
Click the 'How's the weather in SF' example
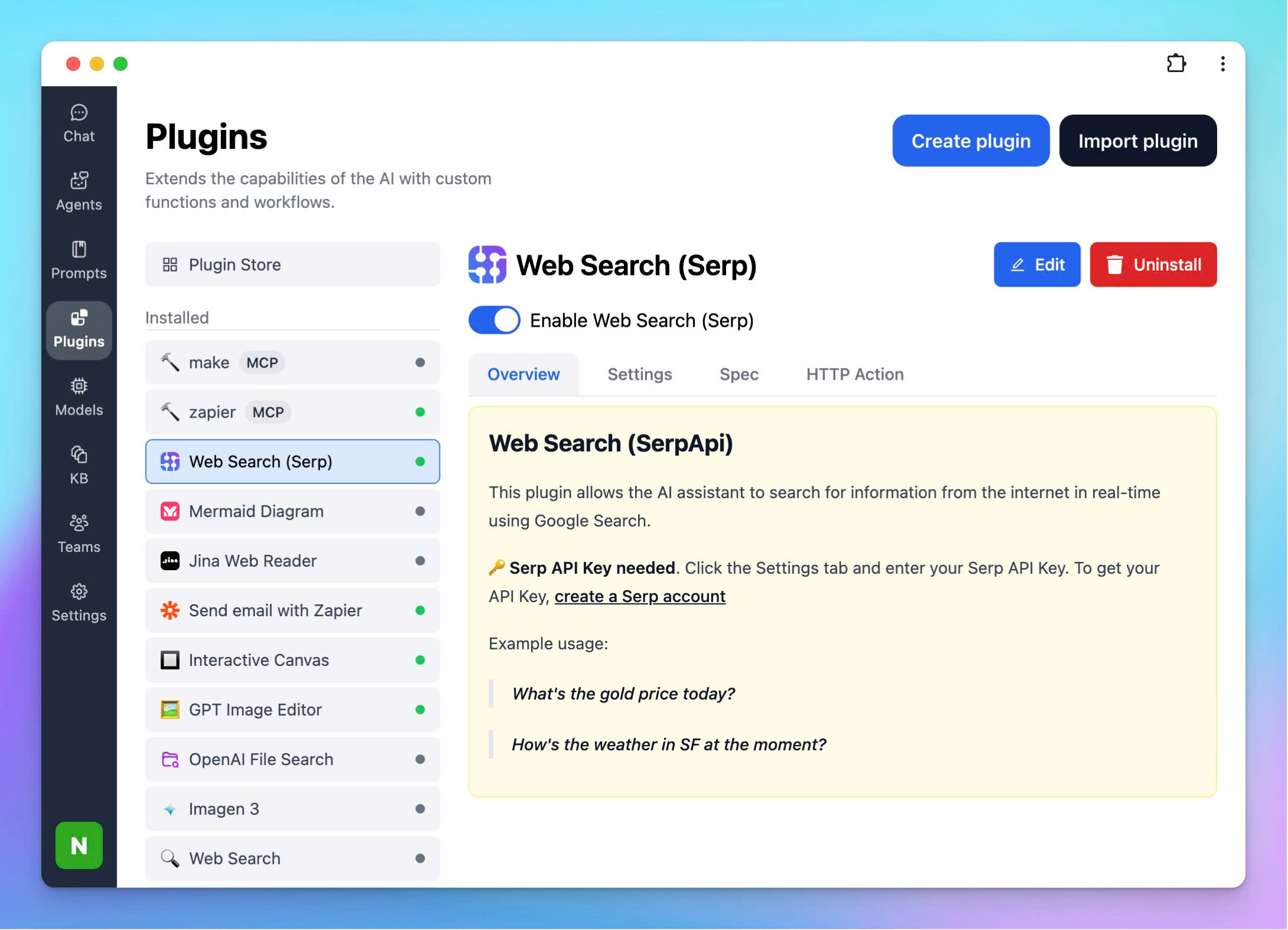[669, 744]
